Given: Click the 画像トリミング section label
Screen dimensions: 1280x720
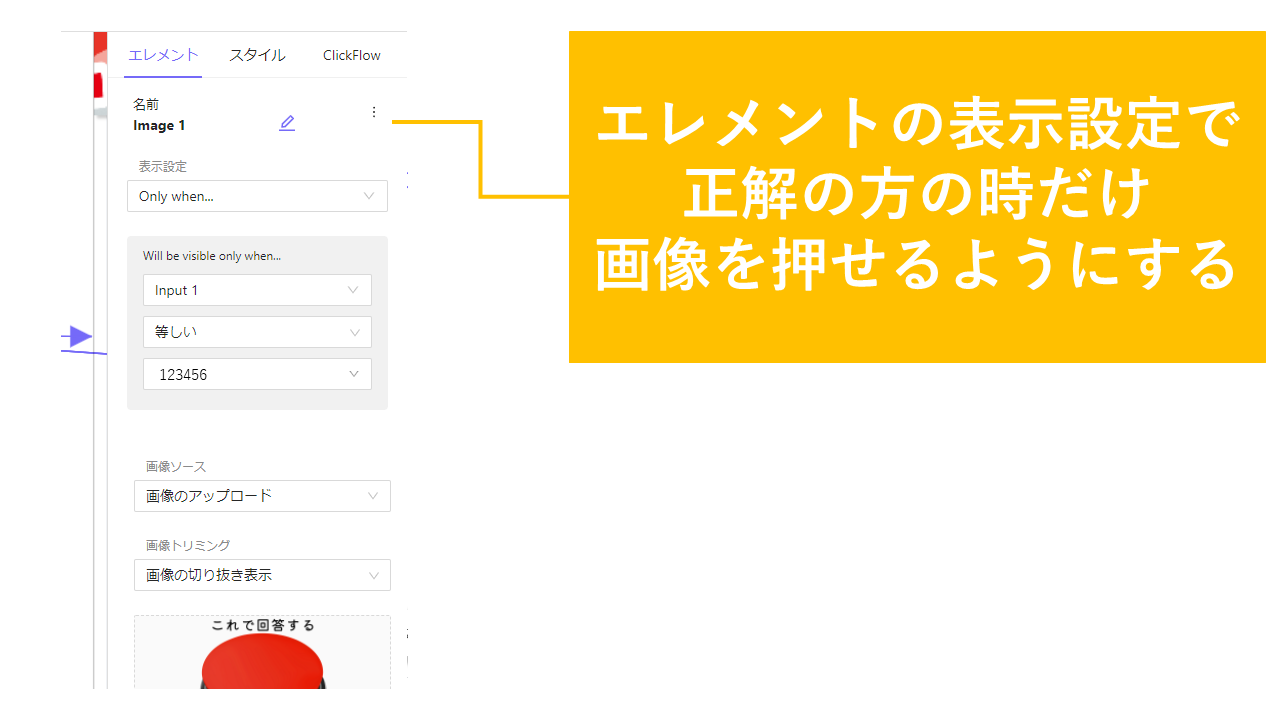Looking at the screenshot, I should click(188, 546).
